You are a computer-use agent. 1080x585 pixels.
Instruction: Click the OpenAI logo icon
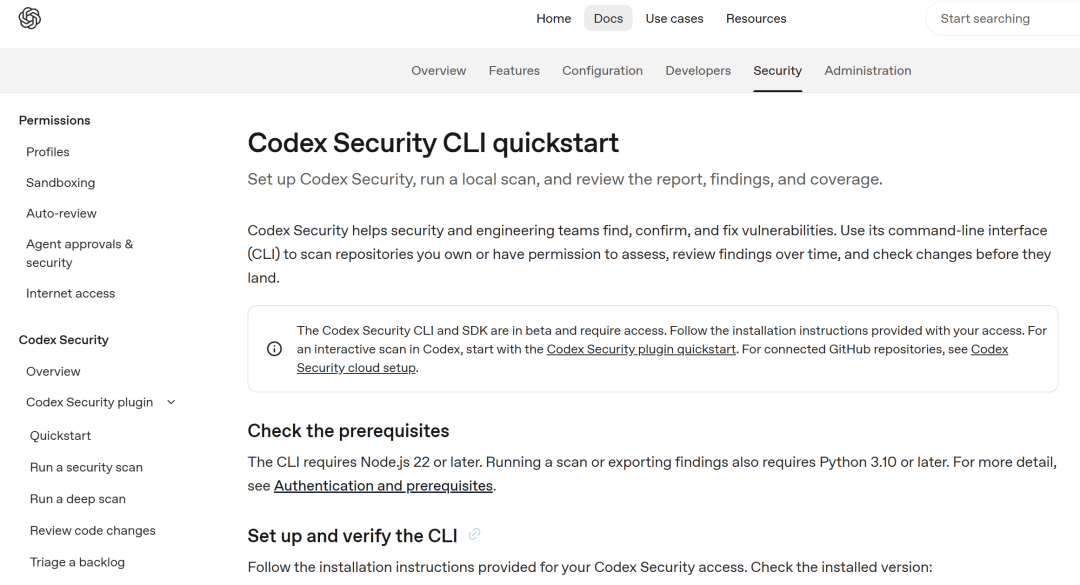click(30, 18)
